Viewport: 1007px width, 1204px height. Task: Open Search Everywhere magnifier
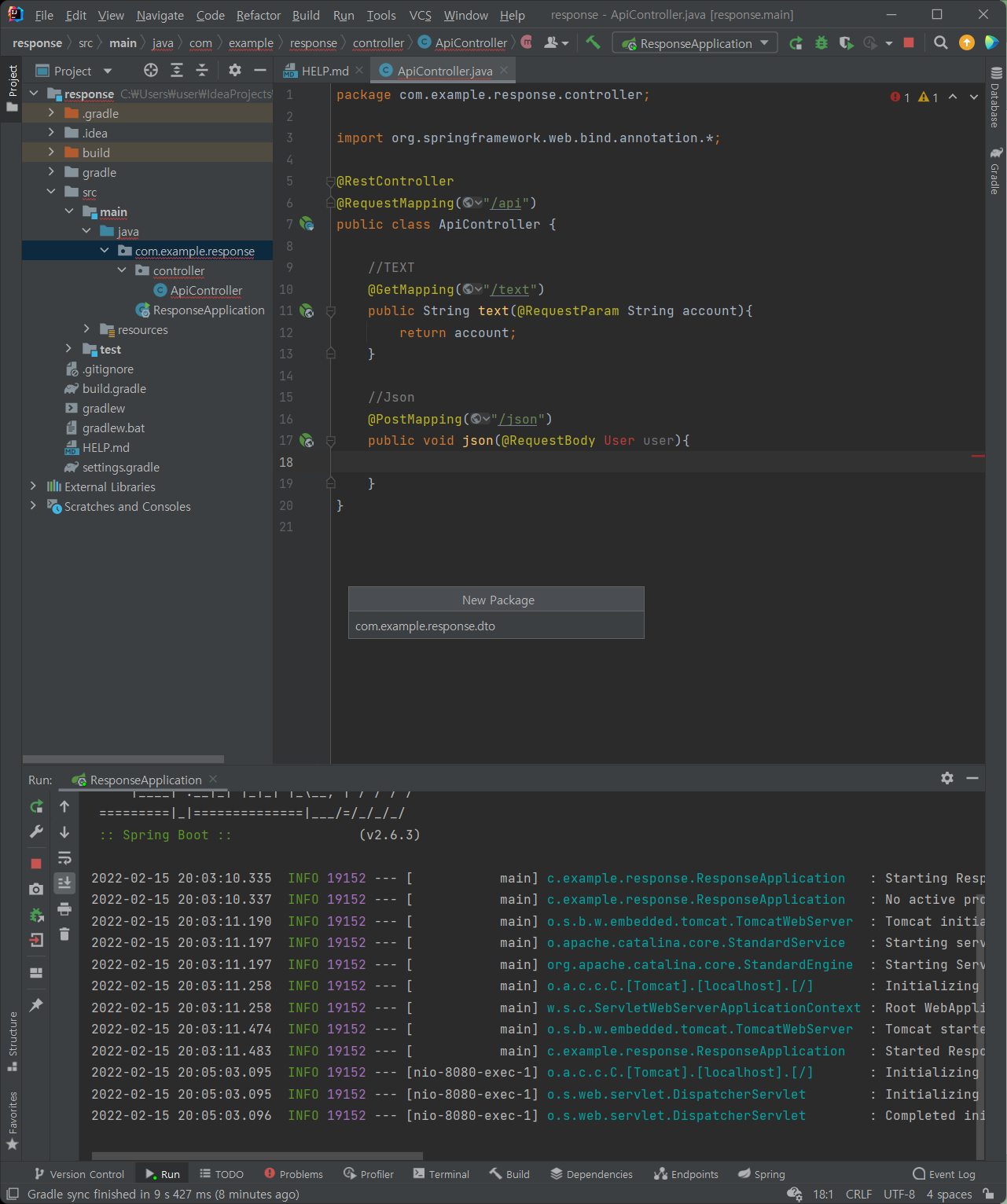coord(940,43)
